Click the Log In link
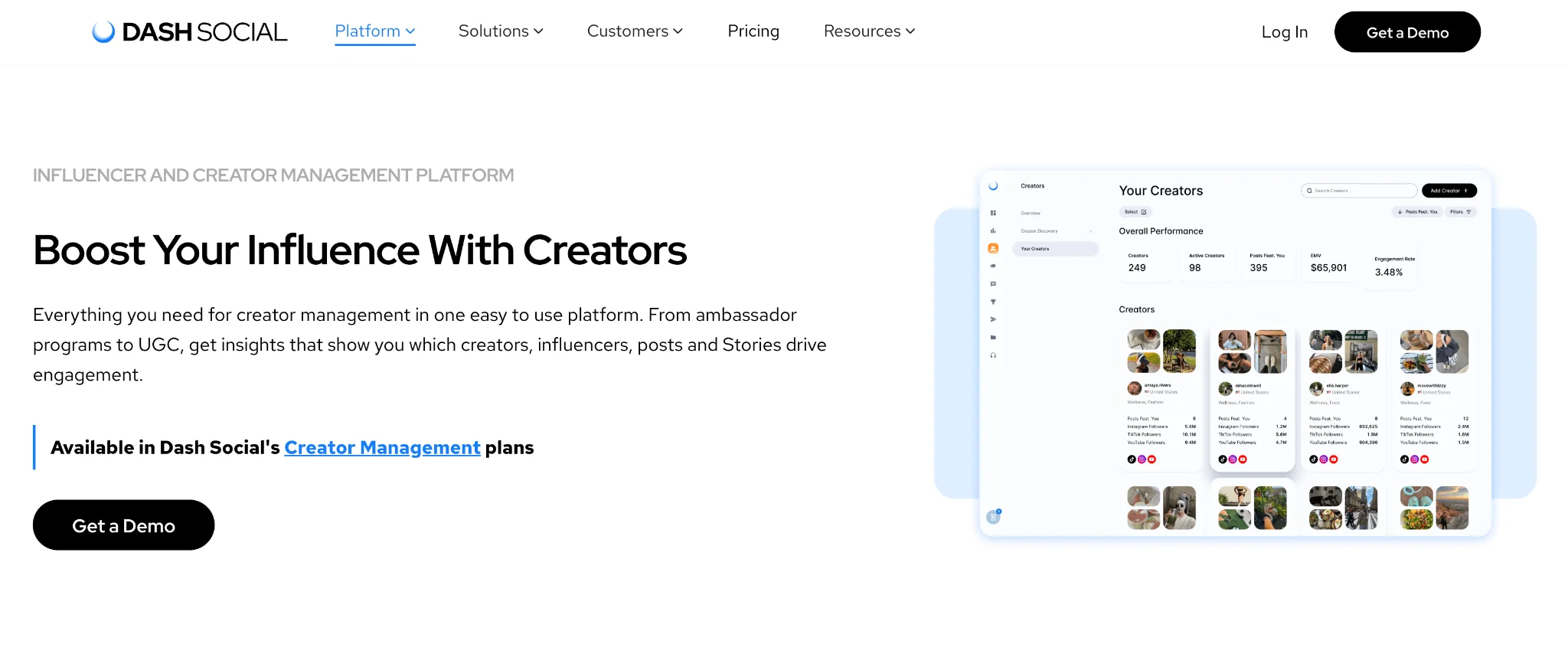Viewport: 1568px width, 667px height. pyautogui.click(x=1285, y=32)
